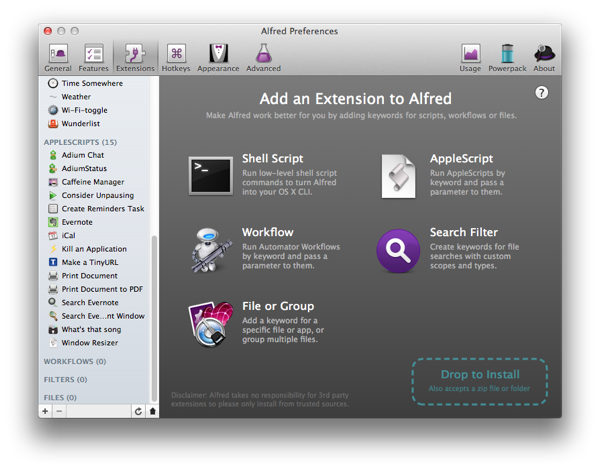Click the iCal calendar icon

53,235
